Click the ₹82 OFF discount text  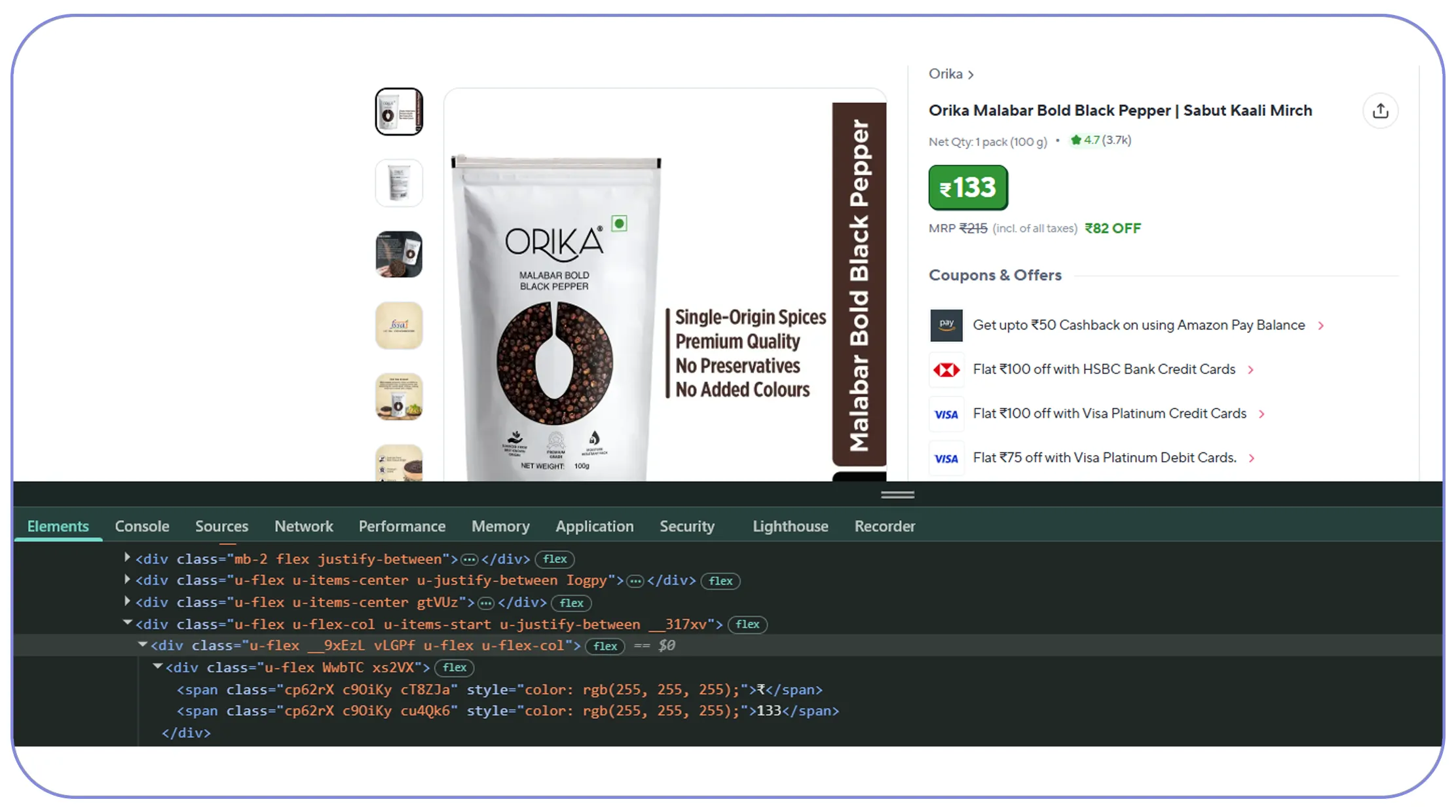click(x=1113, y=229)
